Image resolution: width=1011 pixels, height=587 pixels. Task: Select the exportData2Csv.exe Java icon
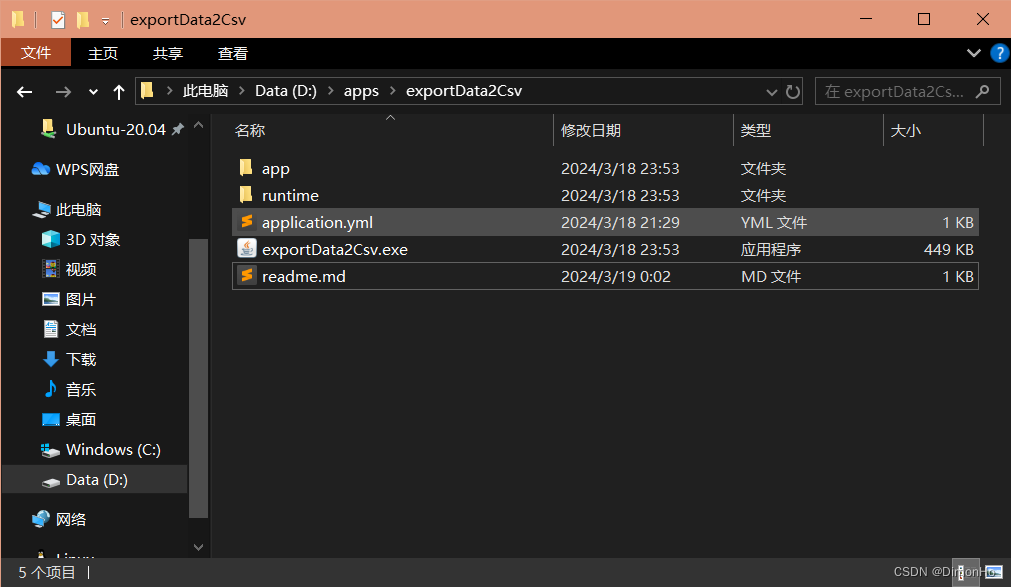[x=246, y=248]
